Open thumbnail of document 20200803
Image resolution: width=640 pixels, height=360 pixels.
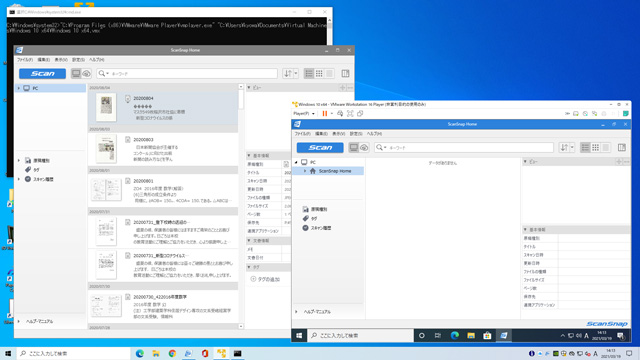pos(106,149)
